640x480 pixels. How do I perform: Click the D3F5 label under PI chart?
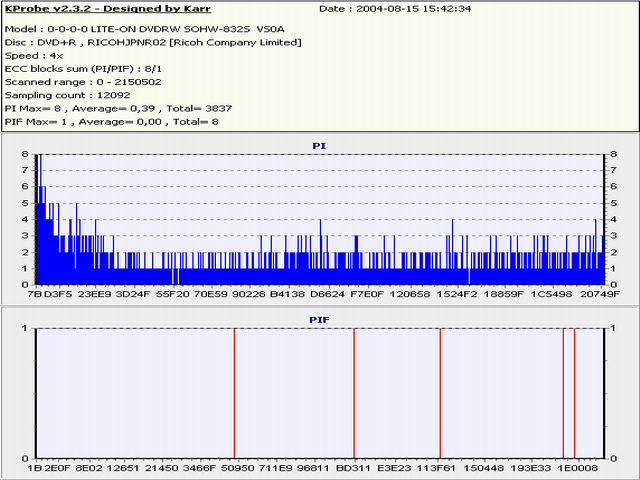point(58,294)
